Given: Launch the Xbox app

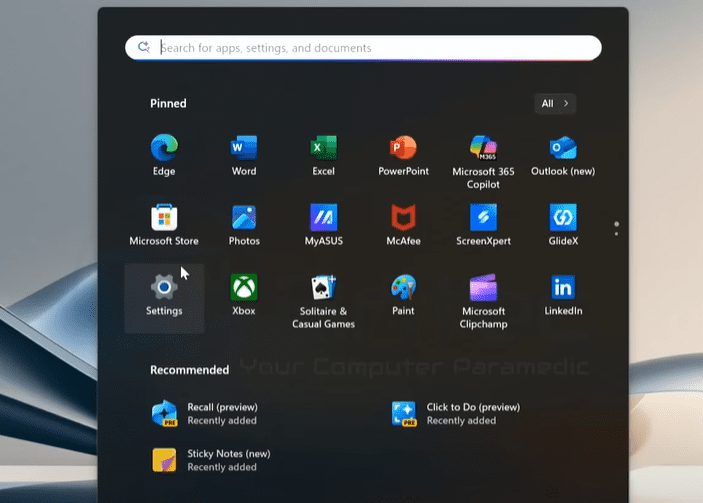Looking at the screenshot, I should click(244, 288).
